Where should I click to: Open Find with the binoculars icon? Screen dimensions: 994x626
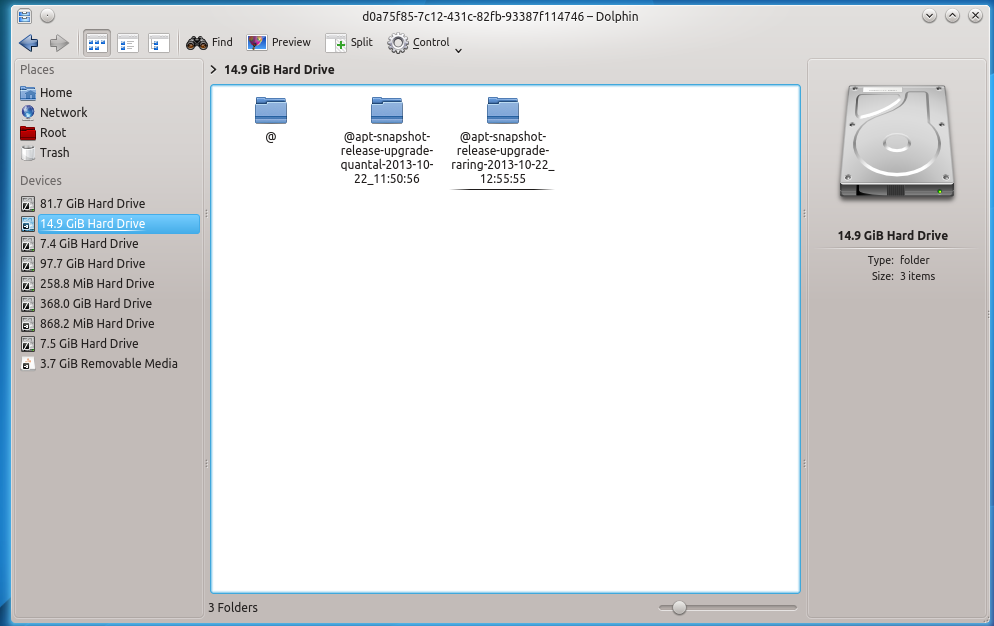tap(209, 42)
